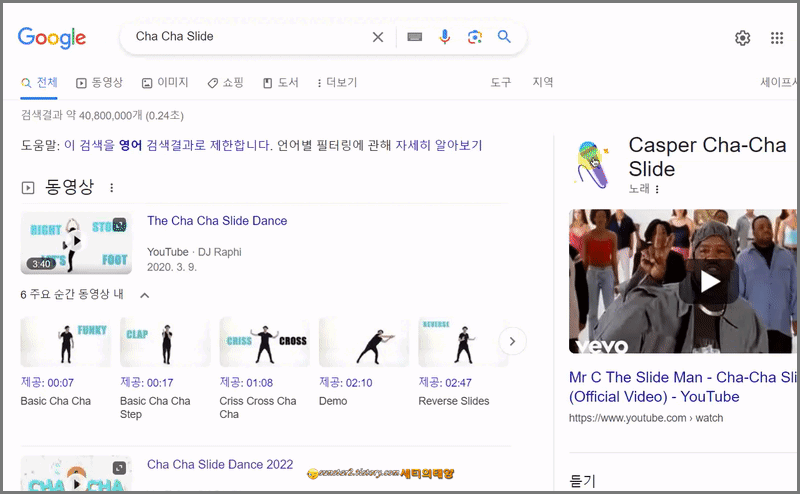The image size is (800, 494).
Task: Select the 전체 tab
Action: click(x=39, y=83)
